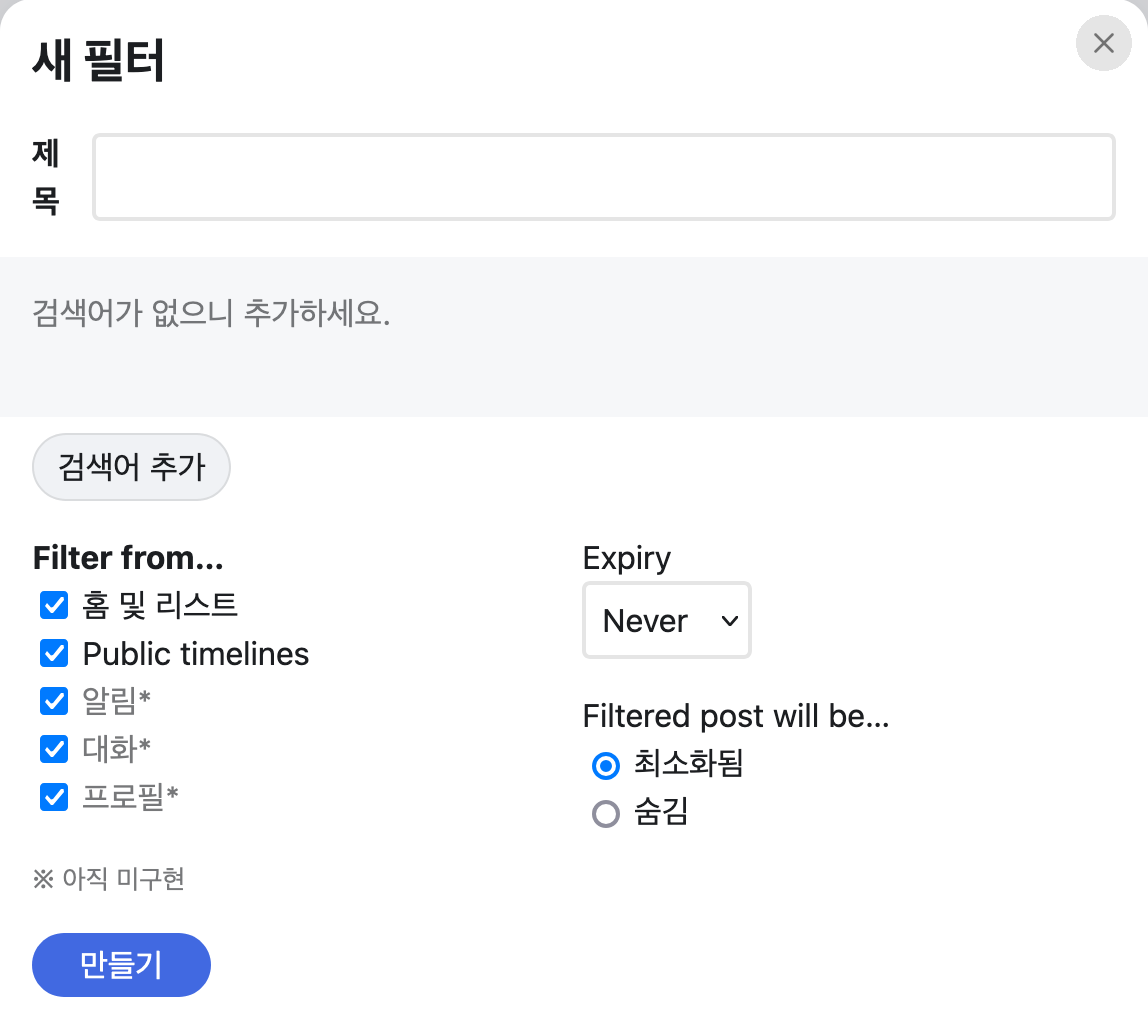Click the 새 필터 dialog heading

99,62
